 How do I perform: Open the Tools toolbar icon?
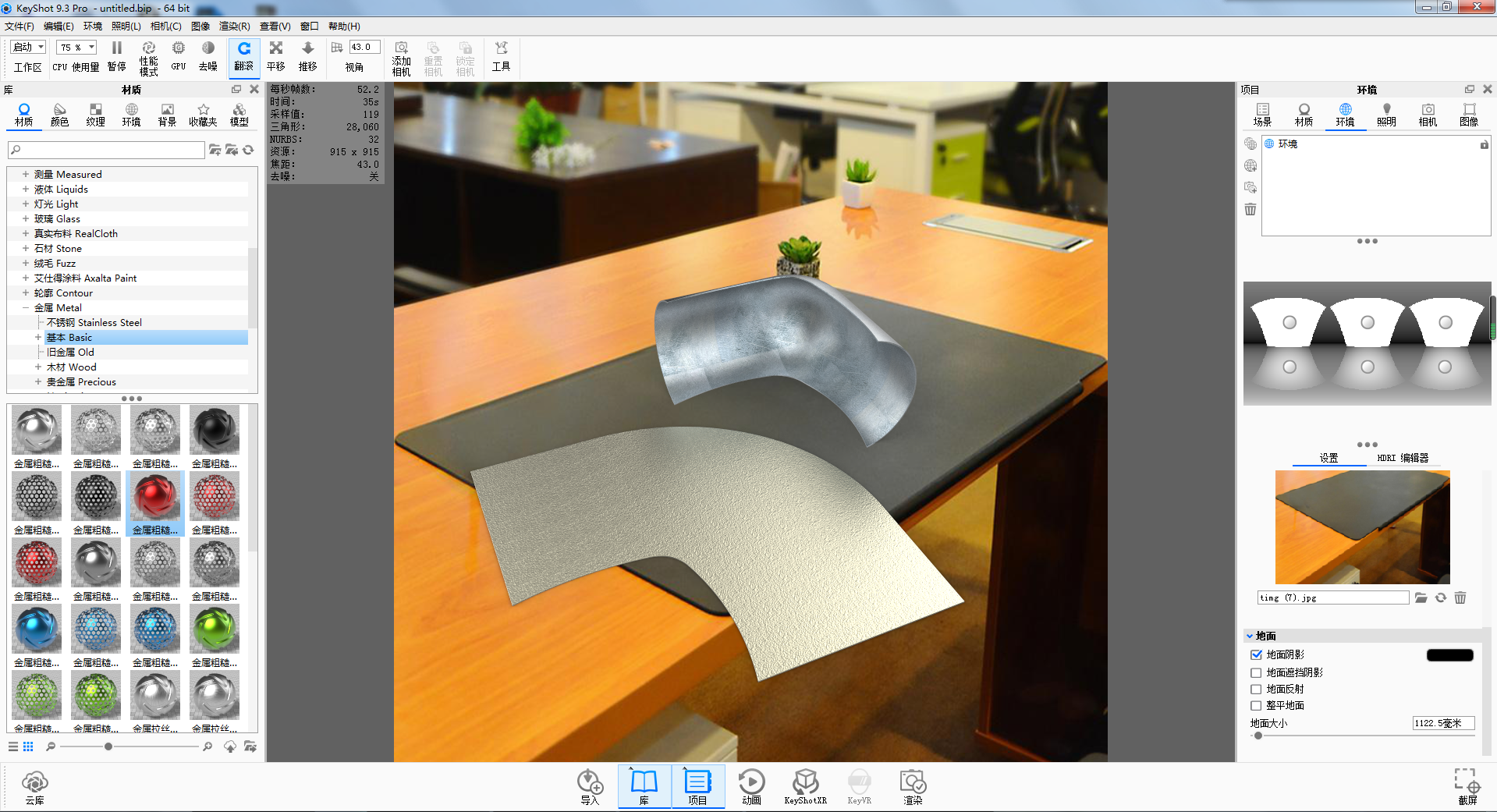501,57
